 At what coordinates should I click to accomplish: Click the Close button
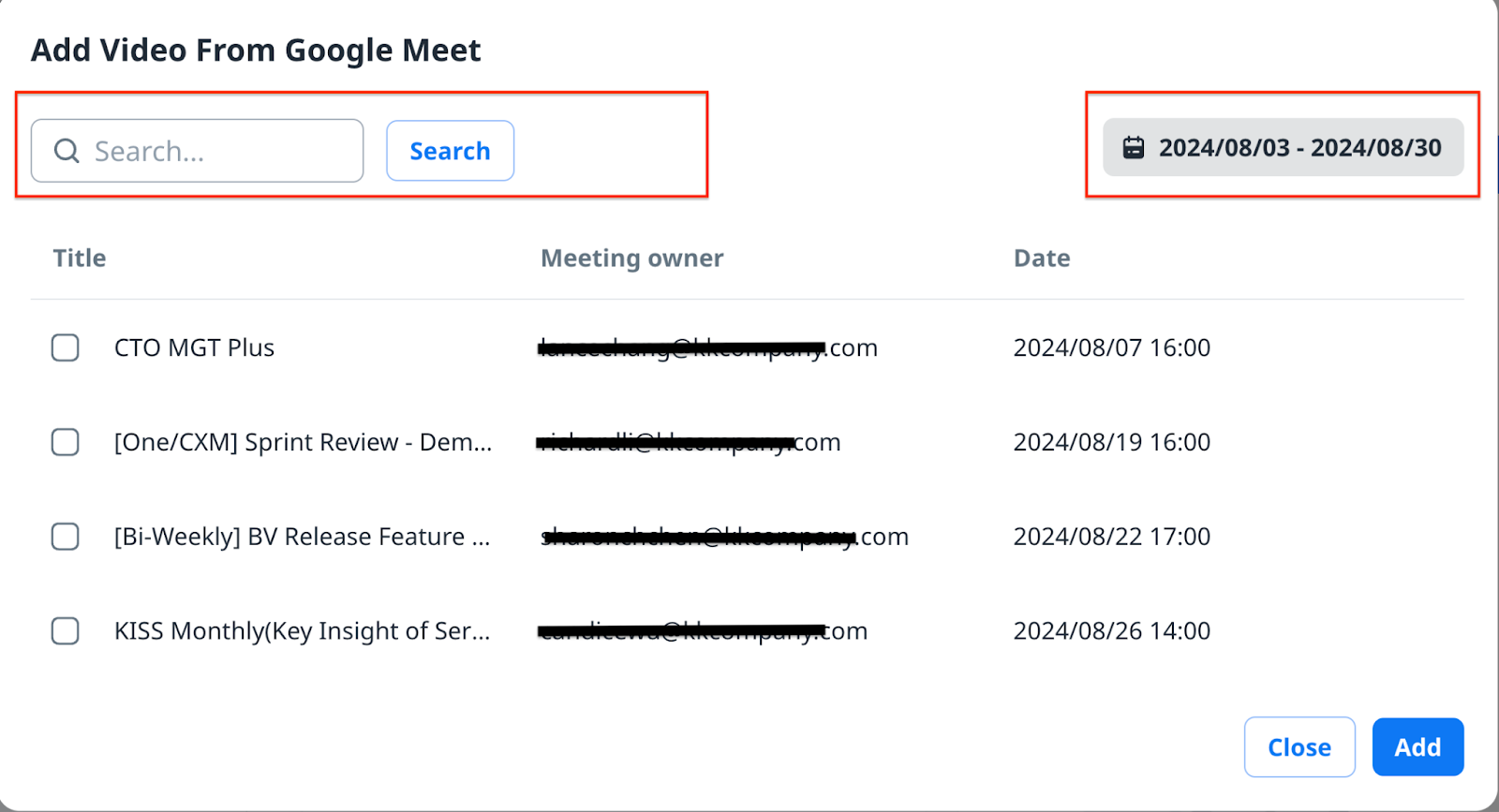click(1299, 747)
